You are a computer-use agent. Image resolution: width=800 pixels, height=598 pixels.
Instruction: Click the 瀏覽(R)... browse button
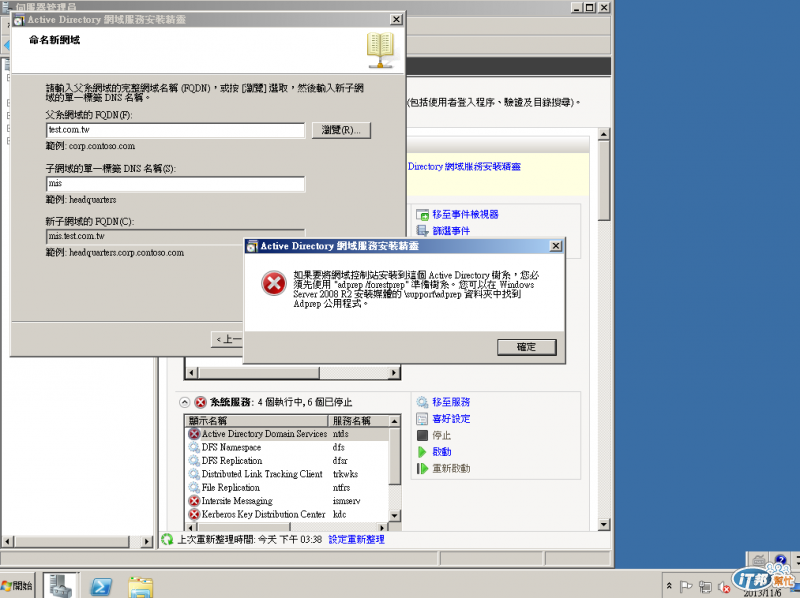(x=341, y=130)
